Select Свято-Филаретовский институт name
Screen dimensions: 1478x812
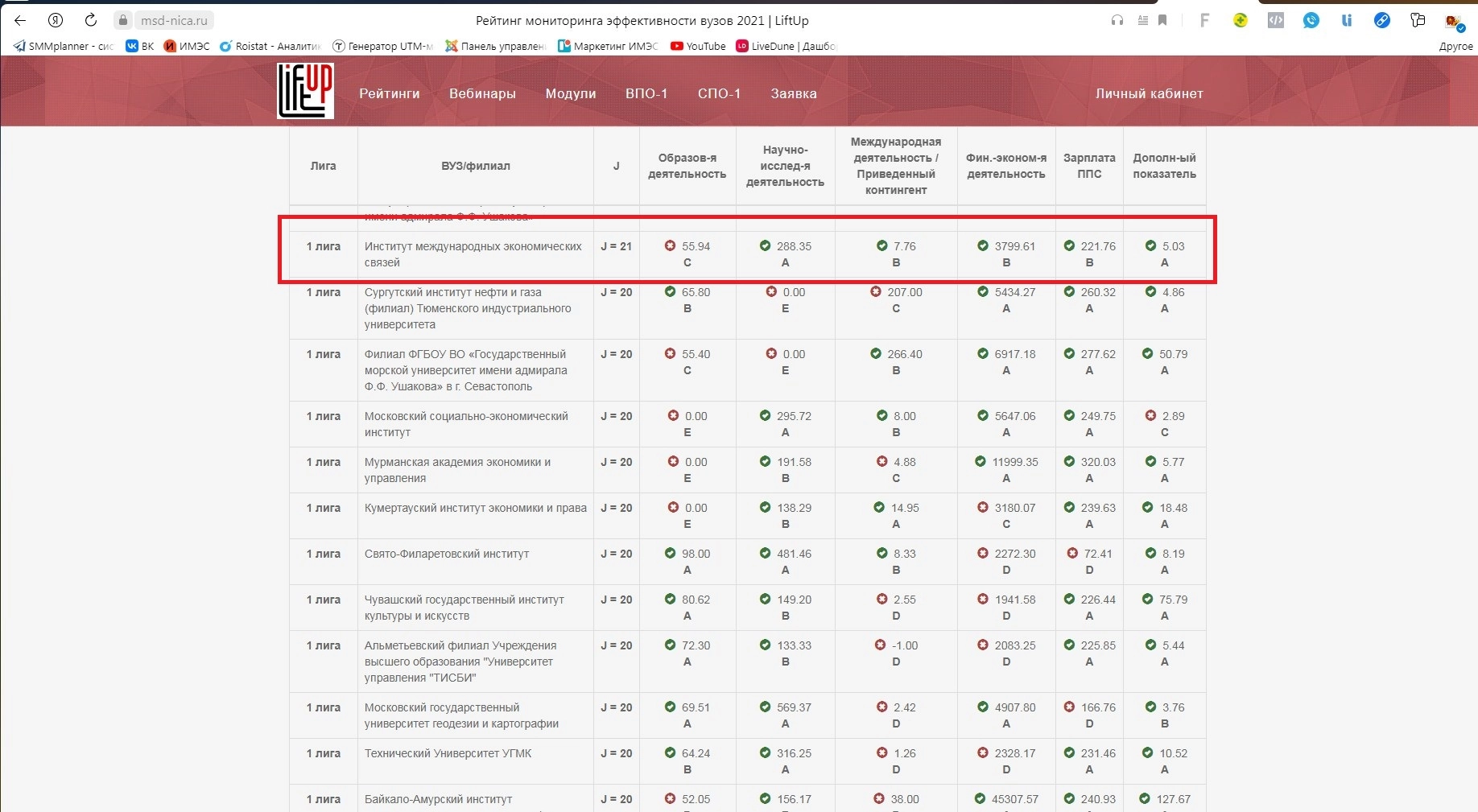[x=446, y=554]
